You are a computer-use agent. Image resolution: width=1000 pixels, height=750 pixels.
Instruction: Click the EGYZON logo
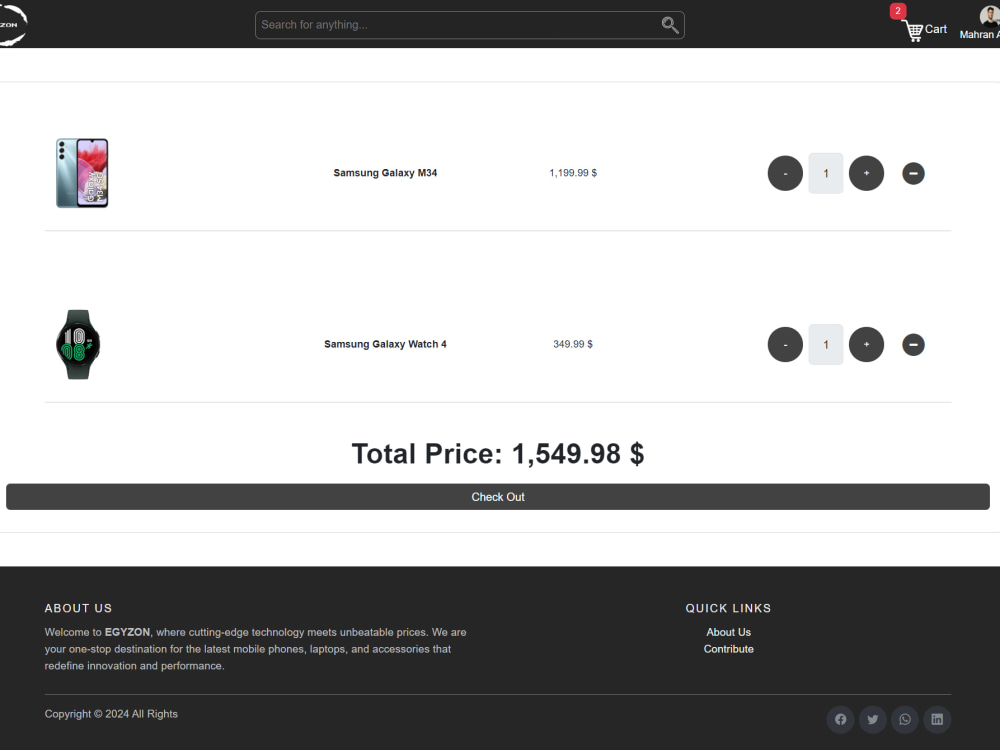click(x=13, y=25)
